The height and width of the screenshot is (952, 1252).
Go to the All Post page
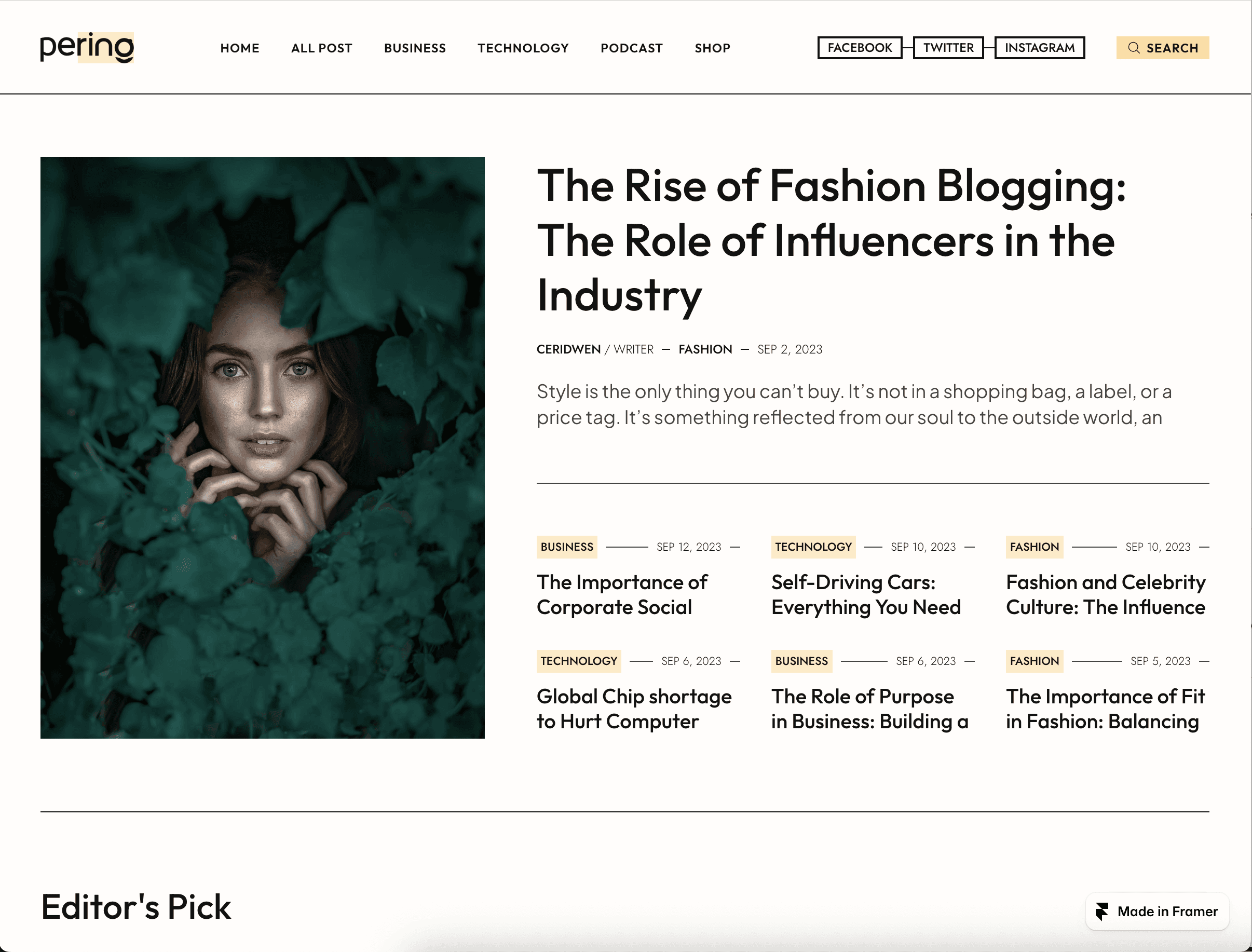(322, 48)
